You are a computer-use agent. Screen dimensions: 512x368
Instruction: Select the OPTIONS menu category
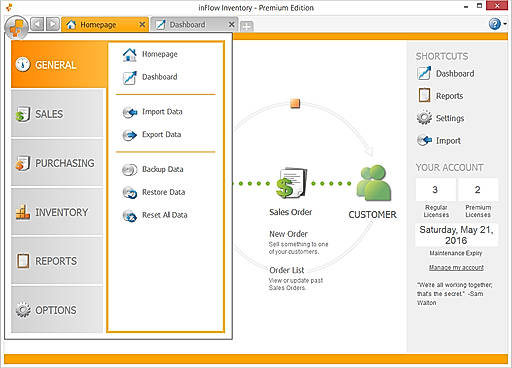pyautogui.click(x=57, y=310)
